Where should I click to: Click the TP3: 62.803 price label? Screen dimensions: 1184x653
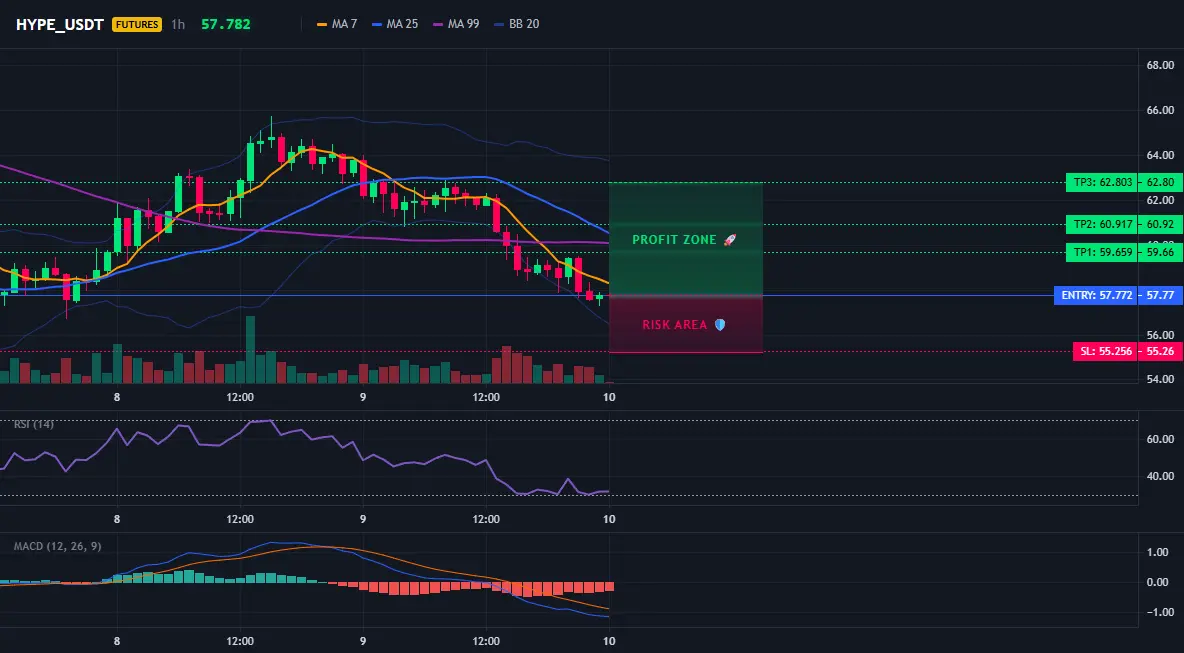[1102, 183]
